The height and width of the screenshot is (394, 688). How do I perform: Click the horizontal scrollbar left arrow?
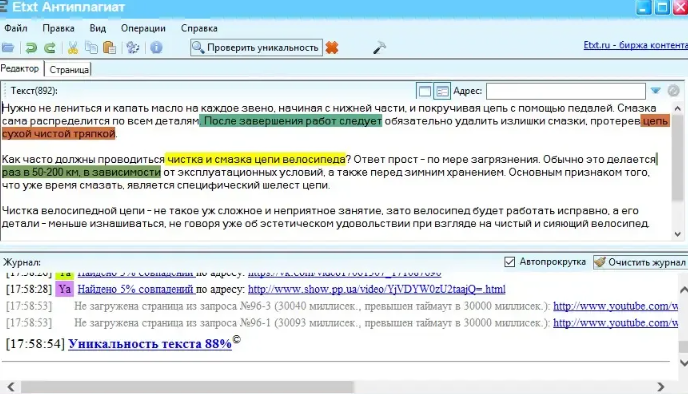coord(11,387)
